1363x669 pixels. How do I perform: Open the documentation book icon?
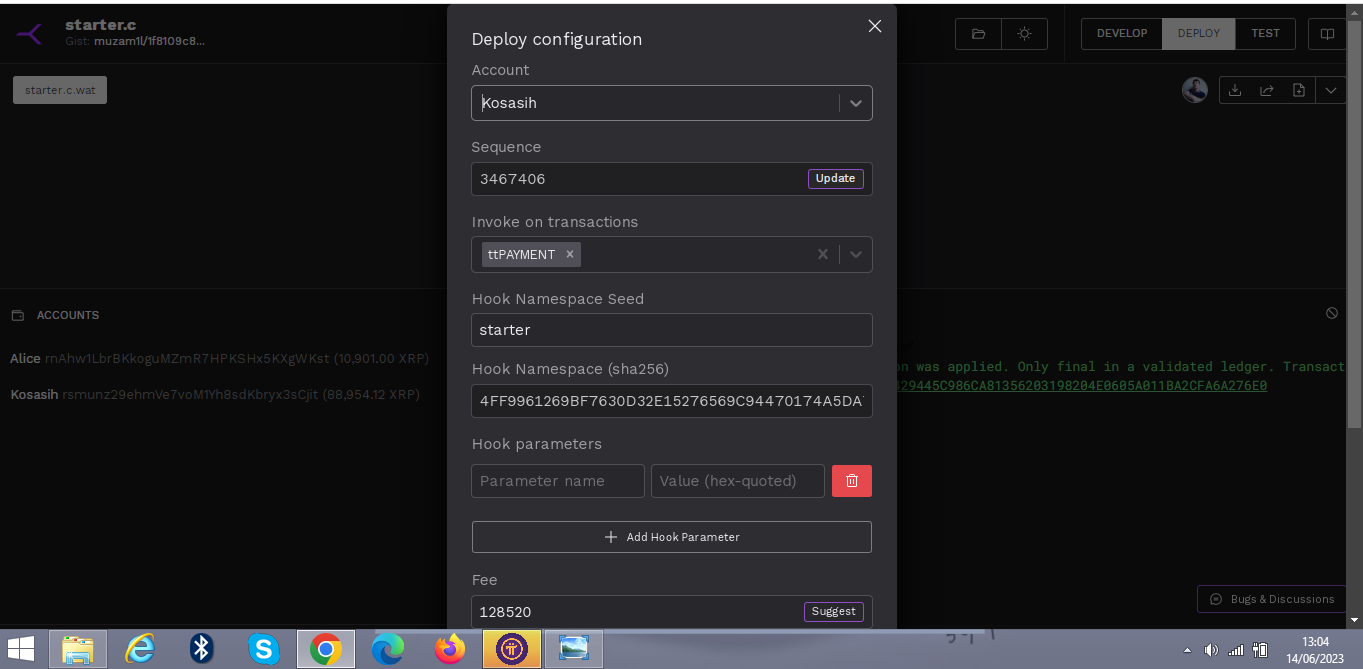pos(1328,34)
